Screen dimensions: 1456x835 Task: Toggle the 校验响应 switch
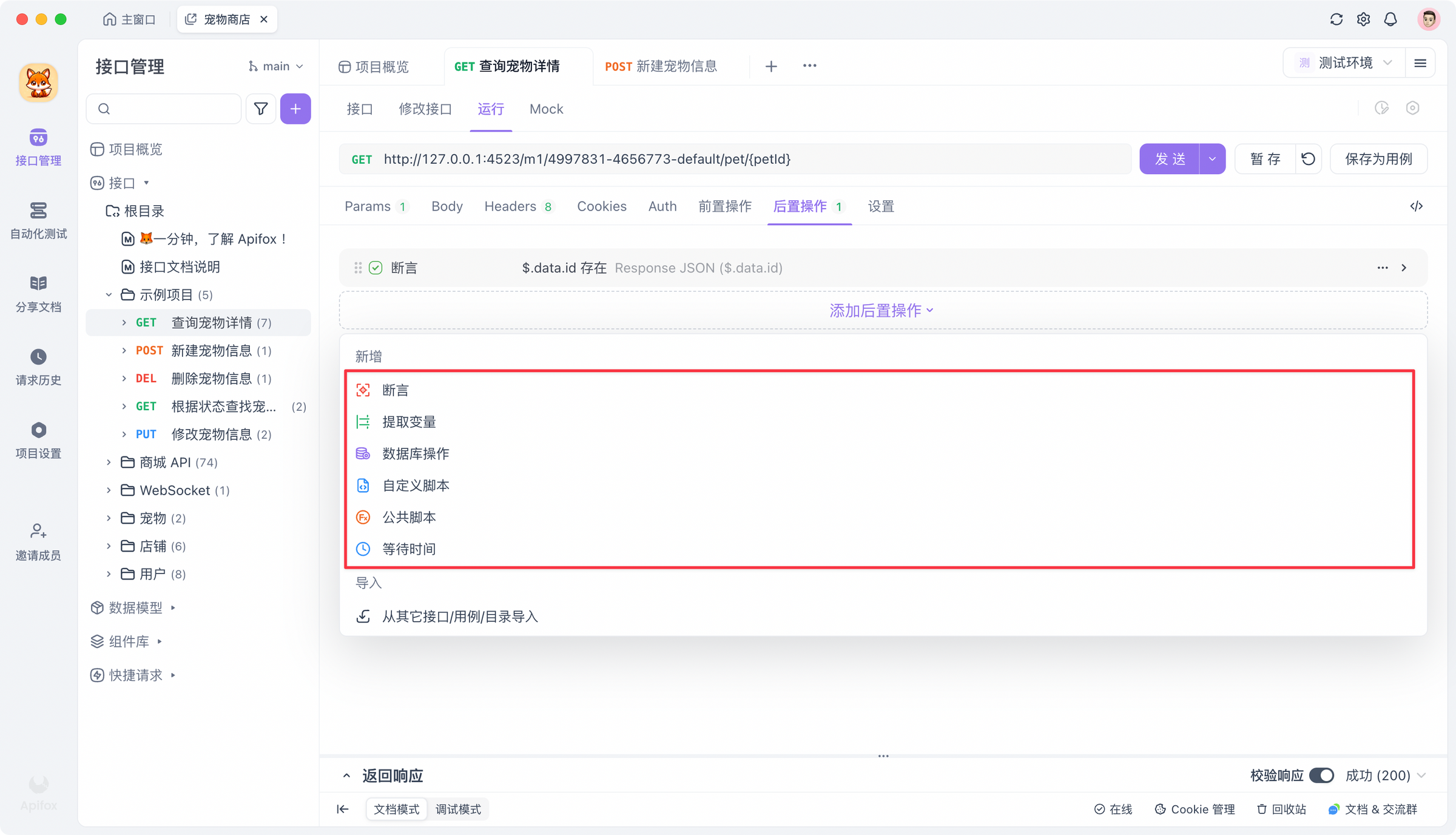point(1323,776)
